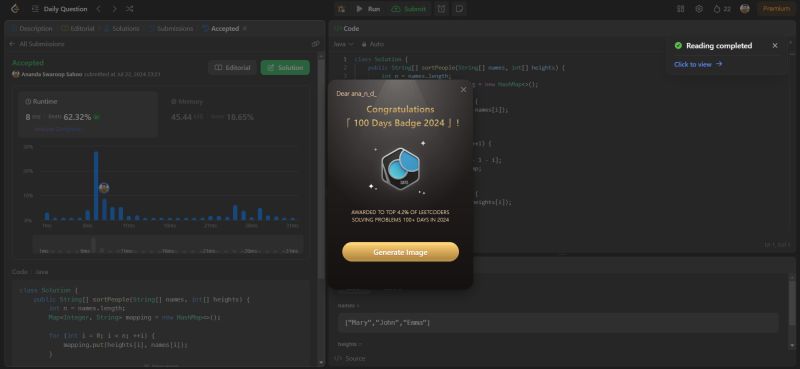Open the Daily Question problem list
This screenshot has height=369, width=800.
click(x=60, y=9)
